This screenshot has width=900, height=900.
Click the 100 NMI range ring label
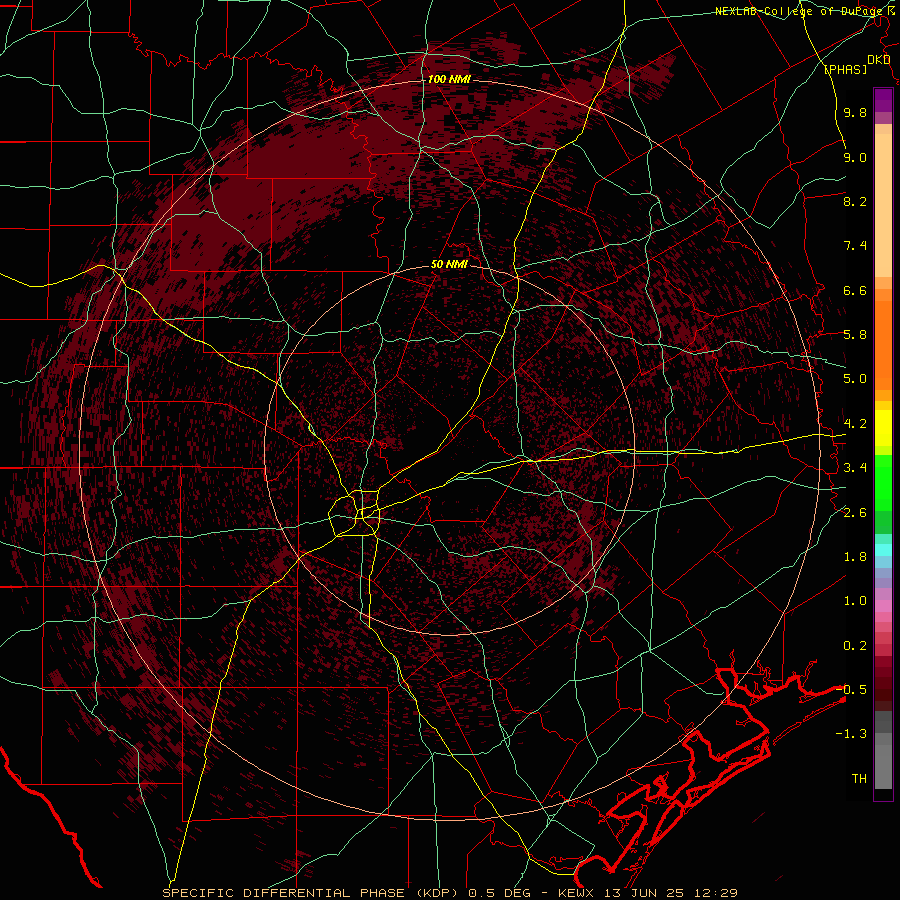coord(449,79)
